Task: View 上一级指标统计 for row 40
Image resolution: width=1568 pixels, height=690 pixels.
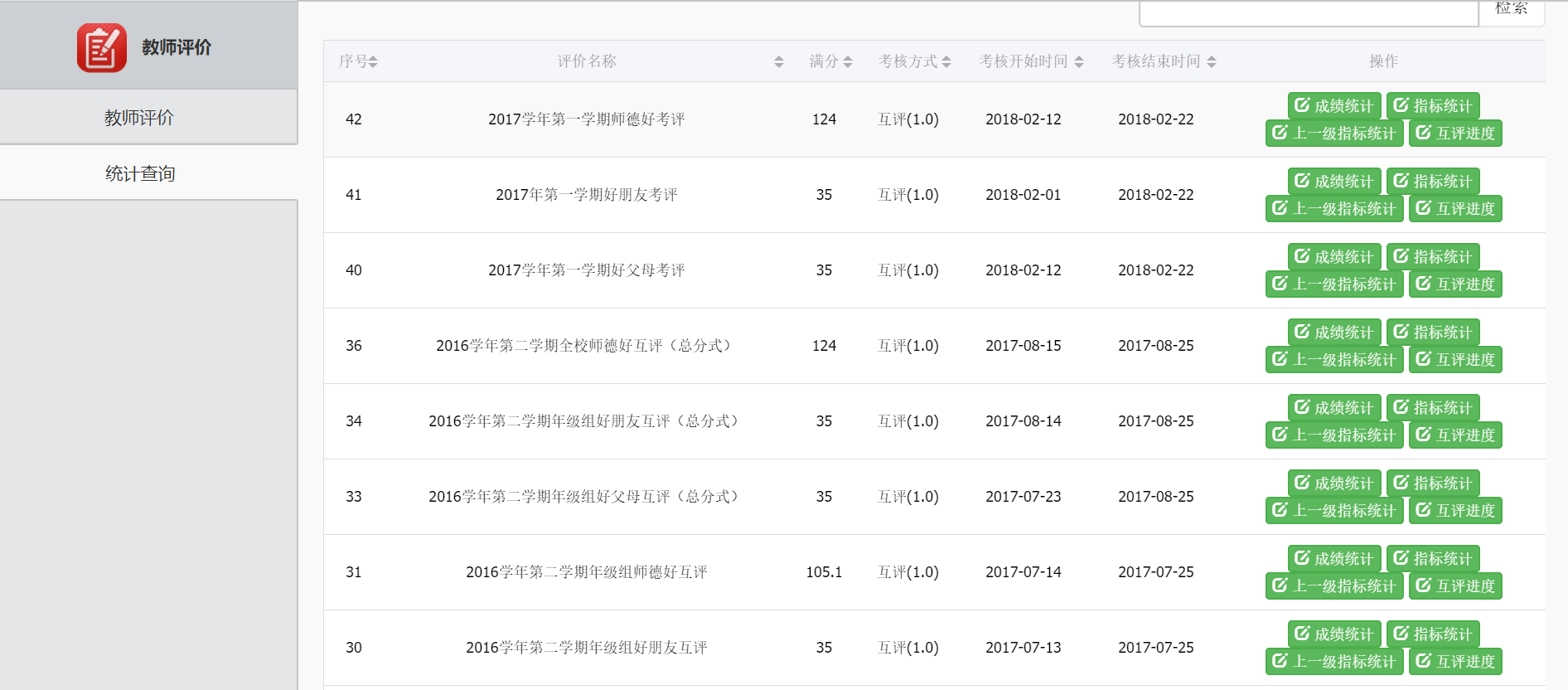Action: (1334, 284)
